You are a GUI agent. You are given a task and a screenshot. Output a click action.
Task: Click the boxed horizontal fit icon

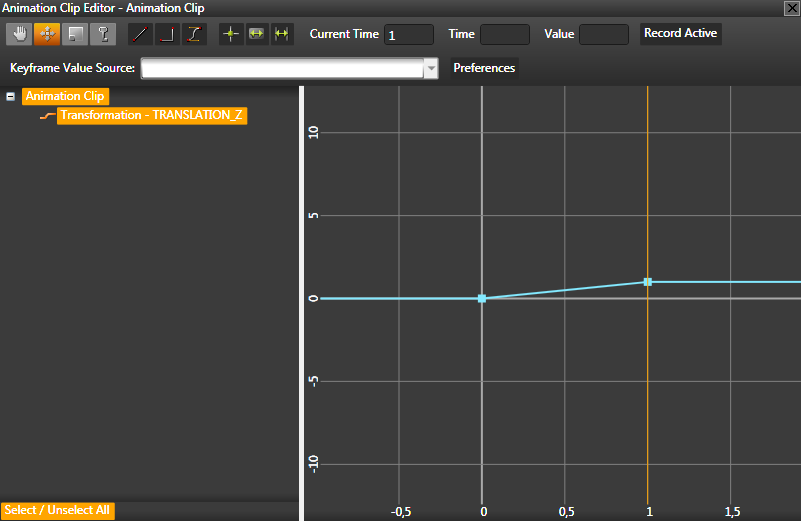[x=257, y=34]
